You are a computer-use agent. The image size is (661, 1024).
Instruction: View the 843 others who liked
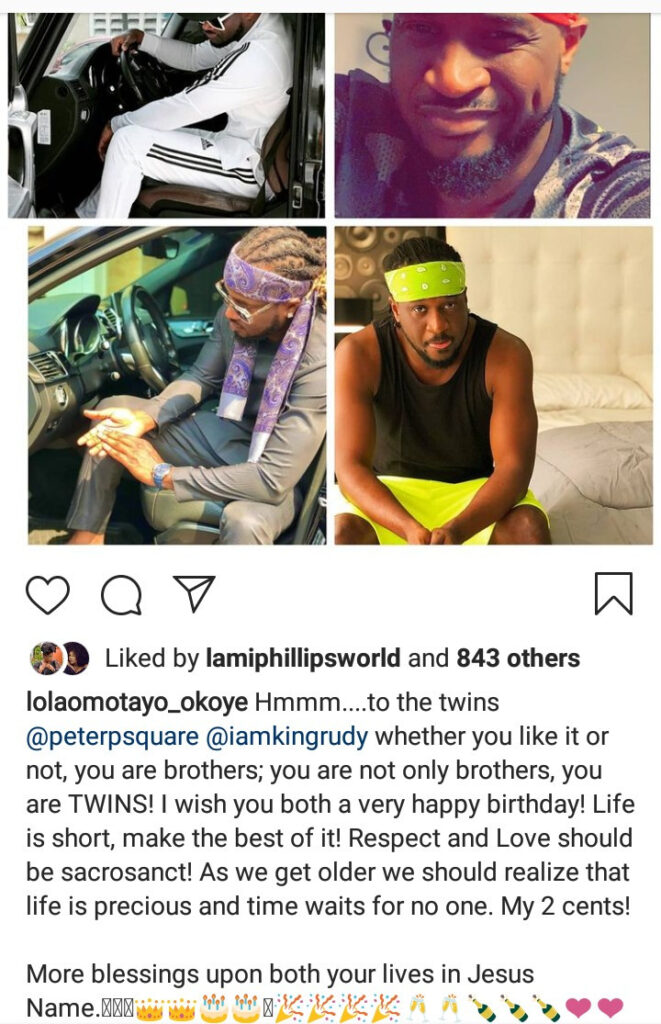(x=518, y=658)
